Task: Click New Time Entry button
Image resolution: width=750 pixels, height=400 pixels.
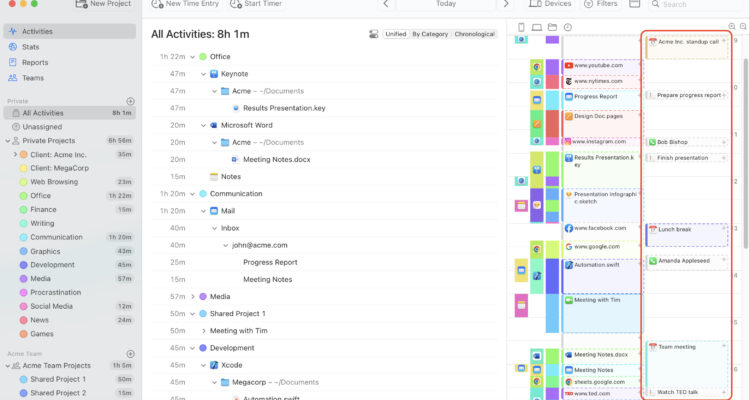Action: [x=185, y=4]
